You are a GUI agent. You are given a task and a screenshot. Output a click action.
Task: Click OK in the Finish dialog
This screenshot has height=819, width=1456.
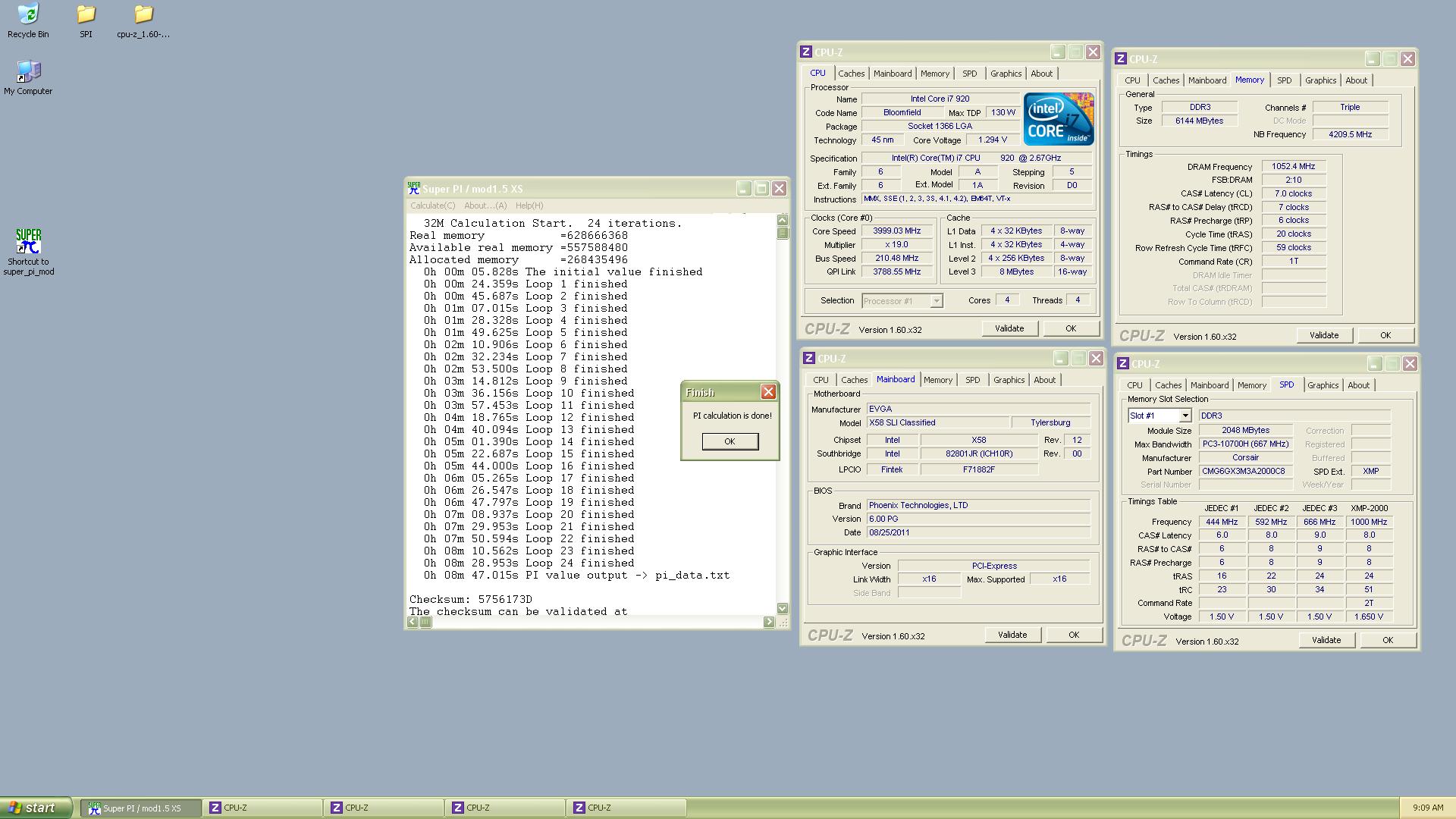click(730, 441)
